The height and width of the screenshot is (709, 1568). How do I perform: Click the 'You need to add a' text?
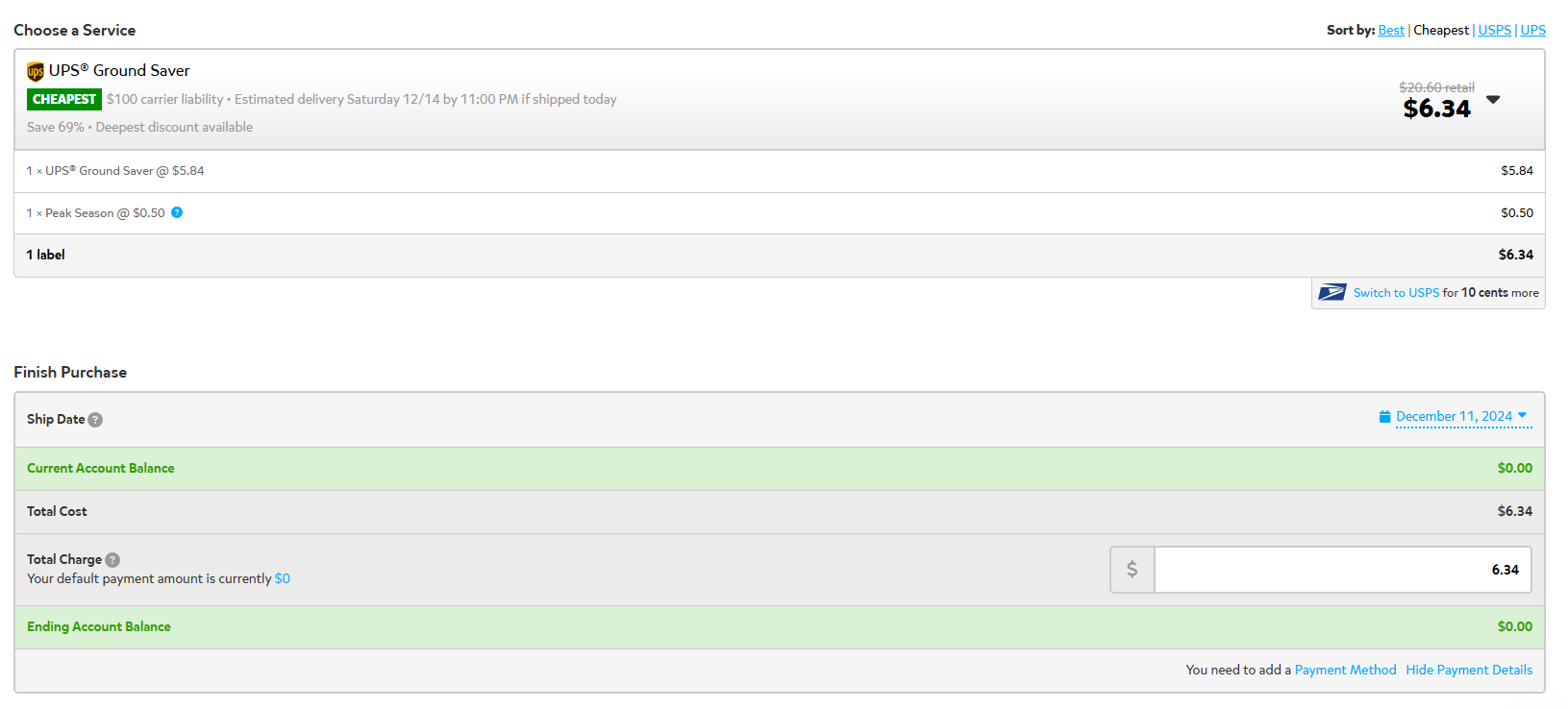pos(1238,670)
